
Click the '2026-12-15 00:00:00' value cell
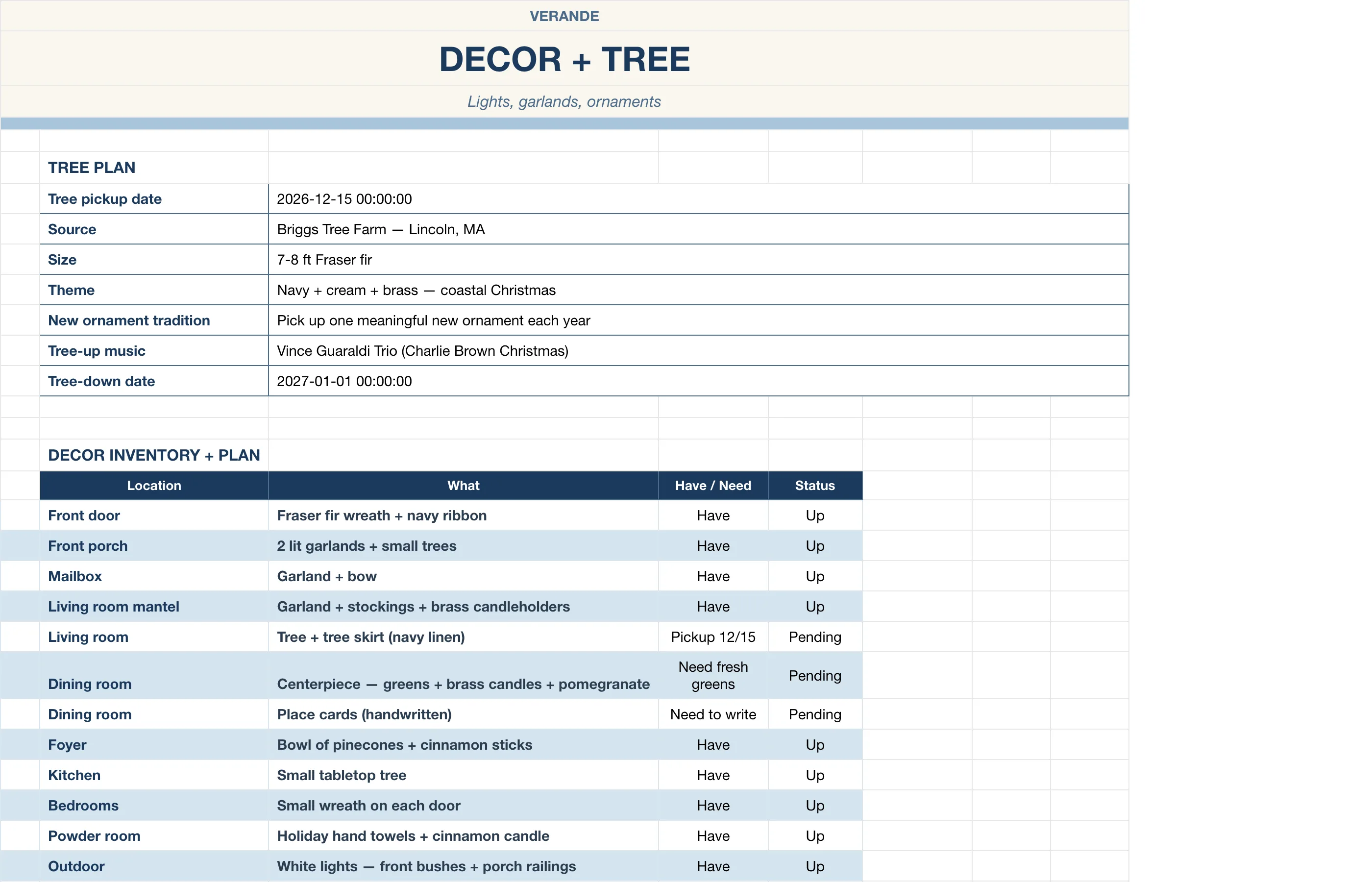click(x=698, y=199)
